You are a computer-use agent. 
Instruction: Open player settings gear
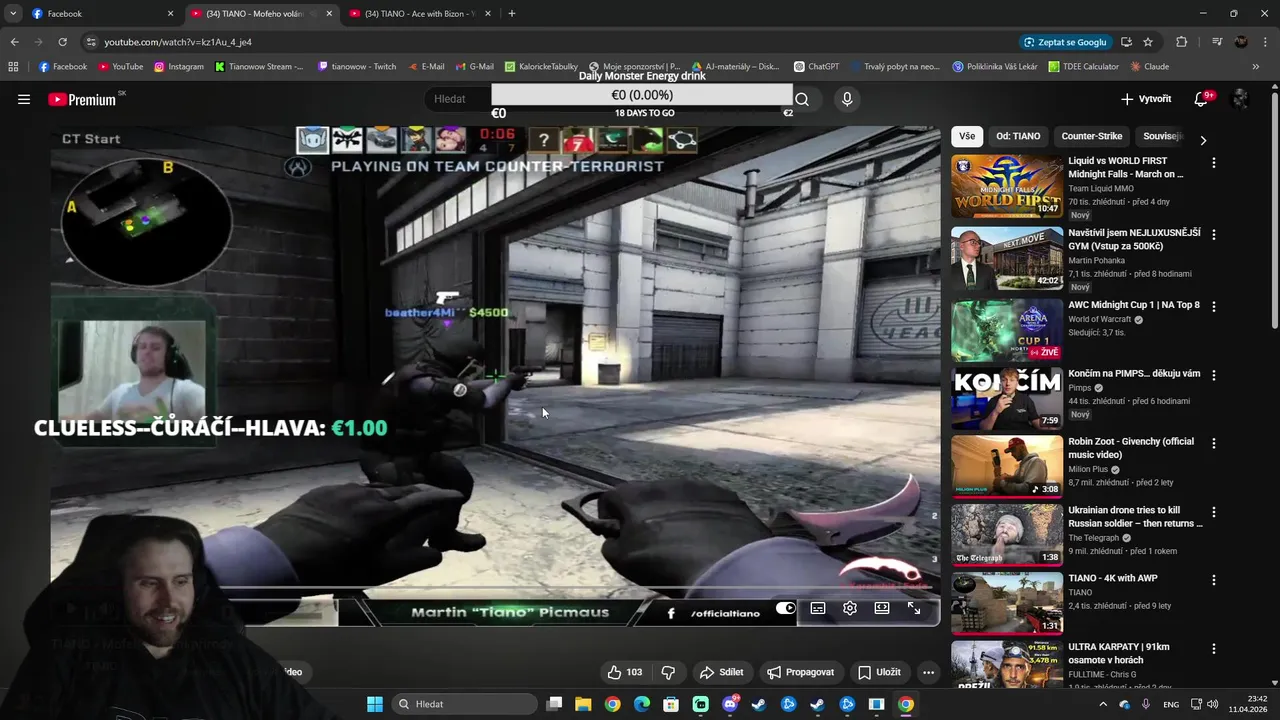(x=850, y=608)
